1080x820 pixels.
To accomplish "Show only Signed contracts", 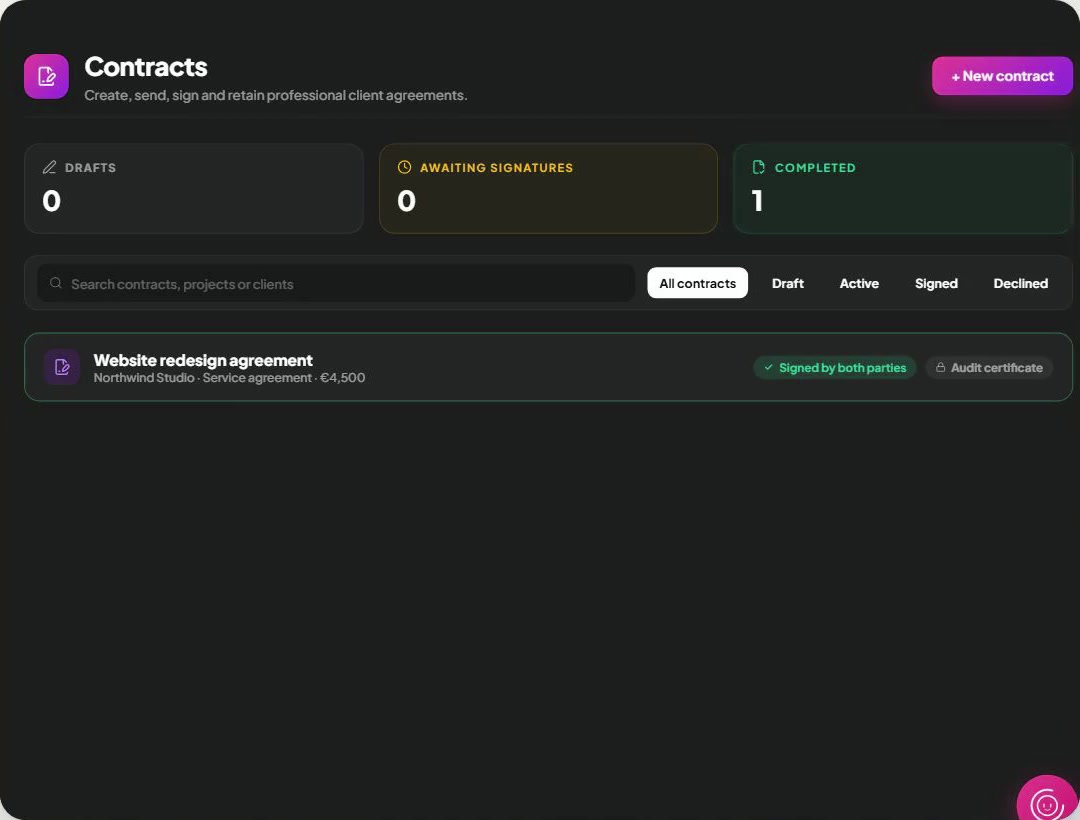I will coord(936,283).
